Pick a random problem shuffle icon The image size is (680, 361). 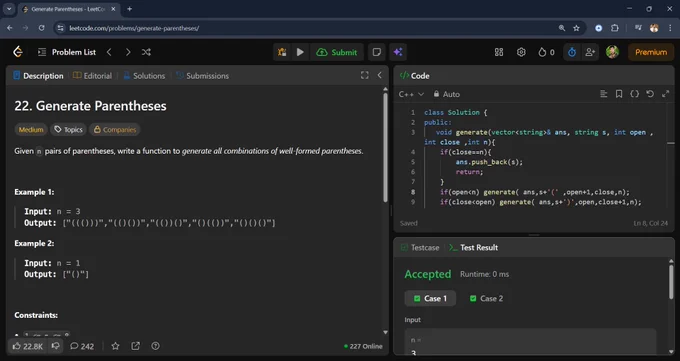coord(146,52)
